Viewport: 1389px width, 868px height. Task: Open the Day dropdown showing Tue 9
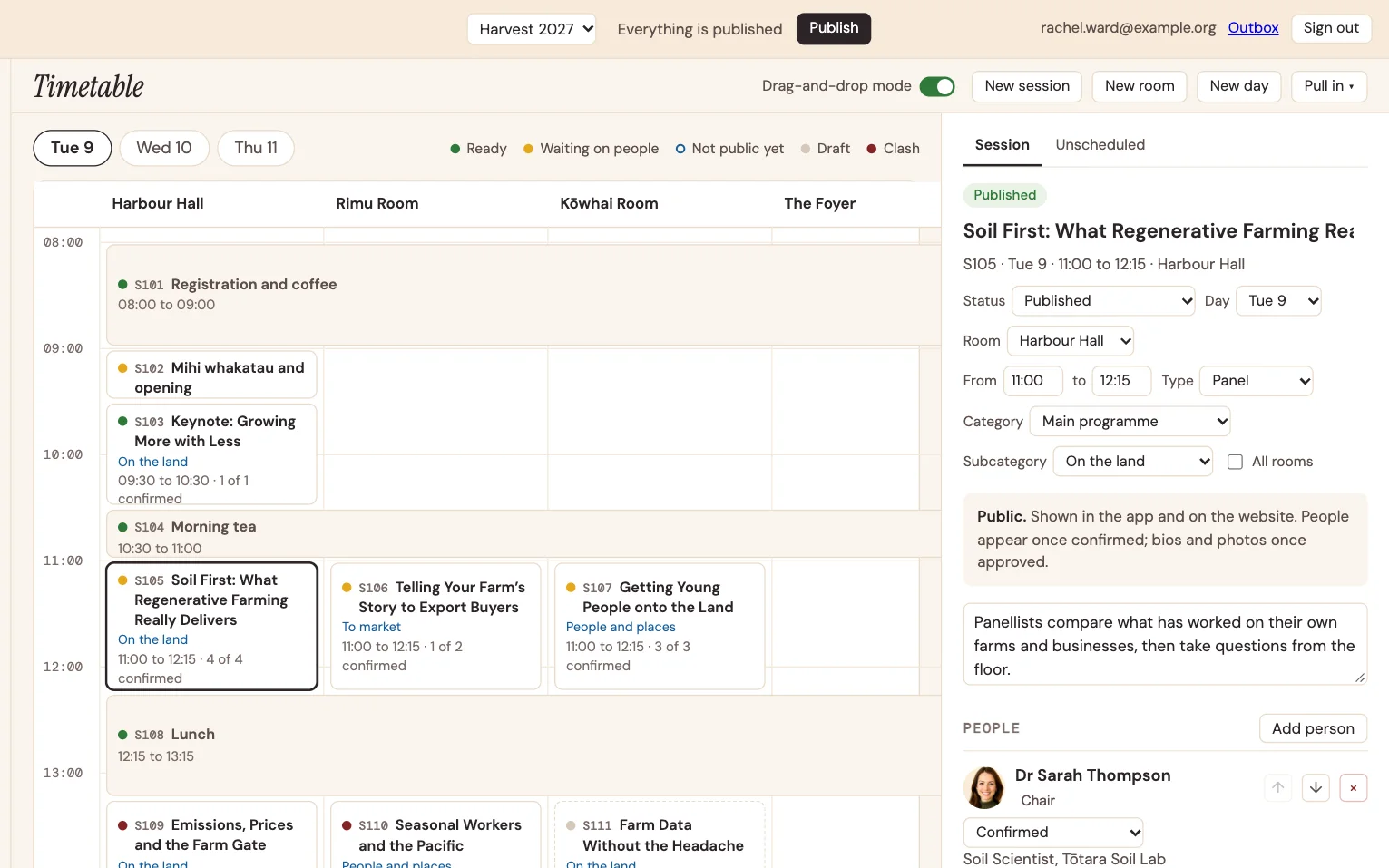(x=1278, y=301)
